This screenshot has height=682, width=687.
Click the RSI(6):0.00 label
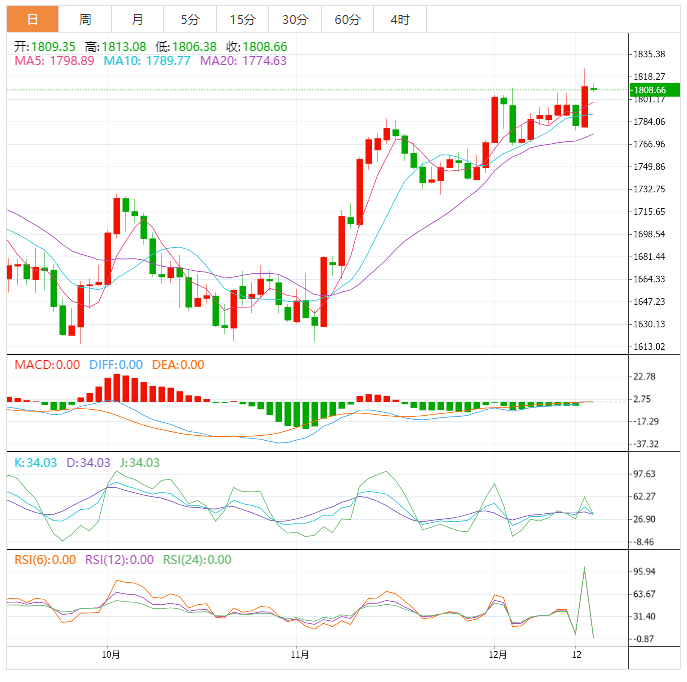click(x=45, y=560)
